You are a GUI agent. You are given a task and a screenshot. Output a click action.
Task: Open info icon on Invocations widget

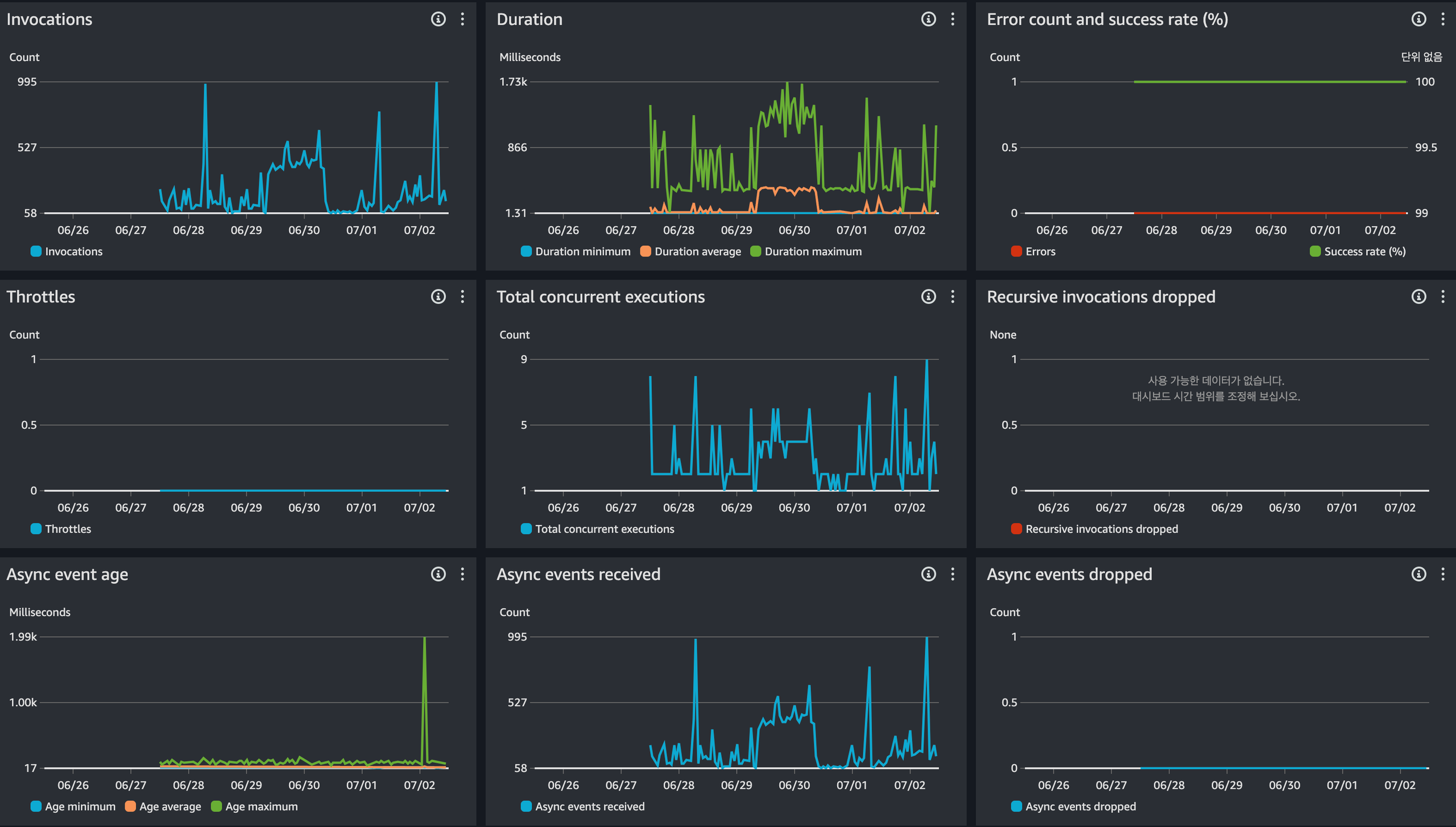coord(438,19)
